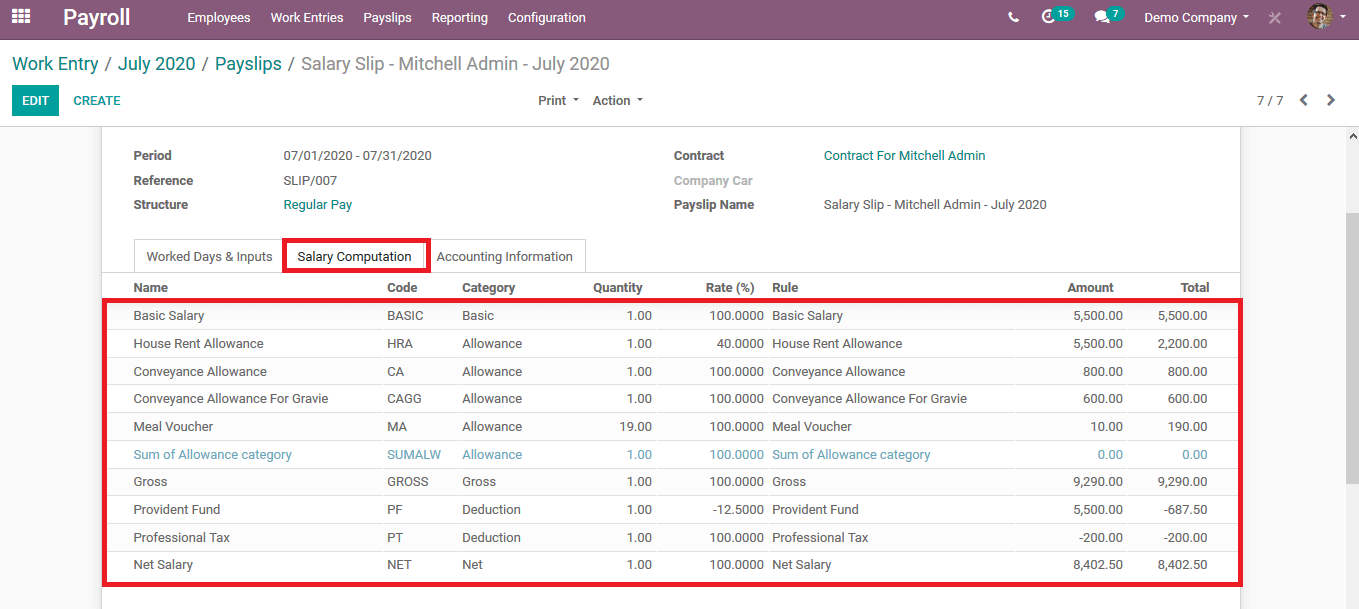Navigate to Work Entry breadcrumb
The image size is (1359, 609).
[55, 64]
